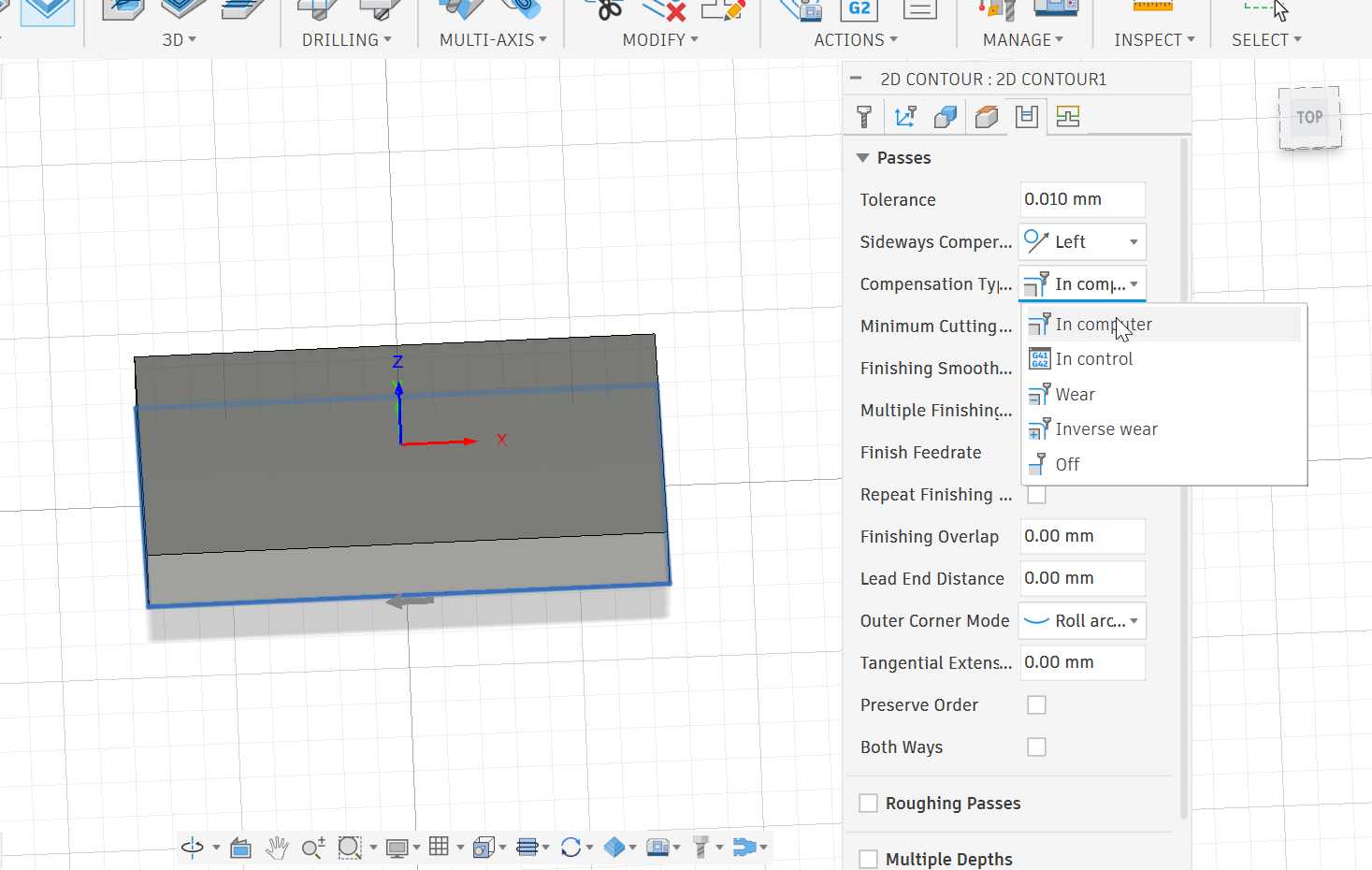Open the MANAGE toolbar dropdown
Image resolution: width=1372 pixels, height=870 pixels.
pyautogui.click(x=1023, y=40)
